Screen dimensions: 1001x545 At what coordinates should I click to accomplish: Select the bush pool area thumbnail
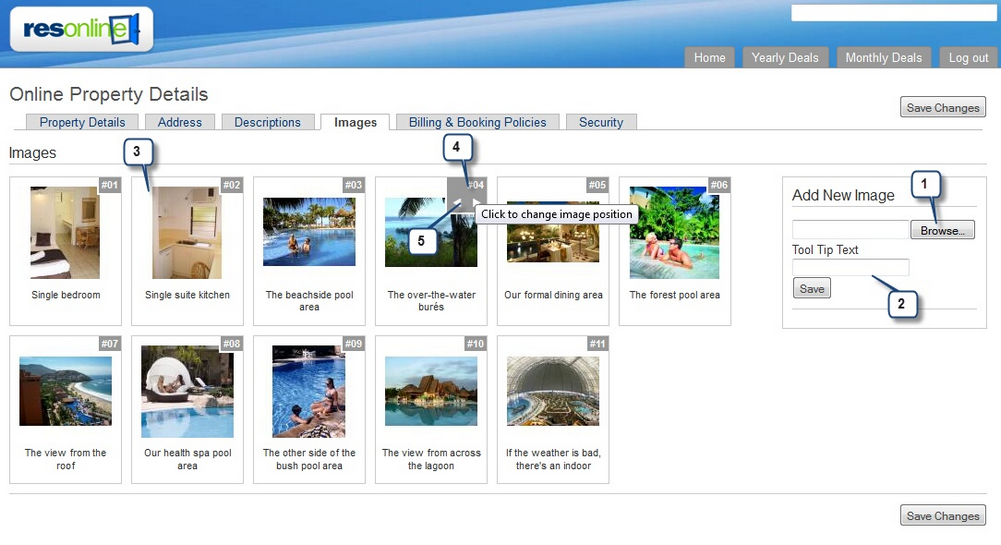click(309, 391)
